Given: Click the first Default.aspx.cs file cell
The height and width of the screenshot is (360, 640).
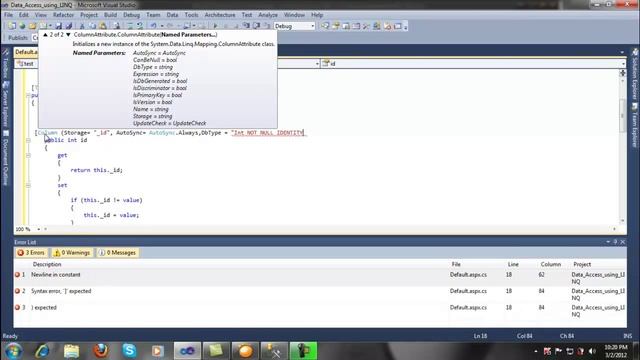Looking at the screenshot, I should tap(468, 275).
